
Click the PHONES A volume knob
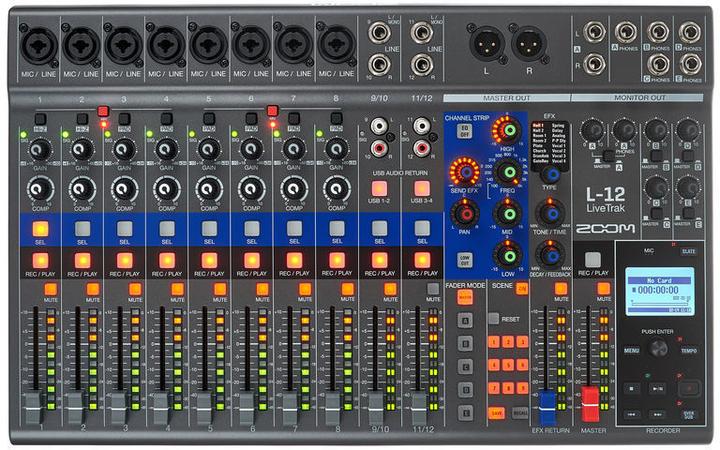624,131
